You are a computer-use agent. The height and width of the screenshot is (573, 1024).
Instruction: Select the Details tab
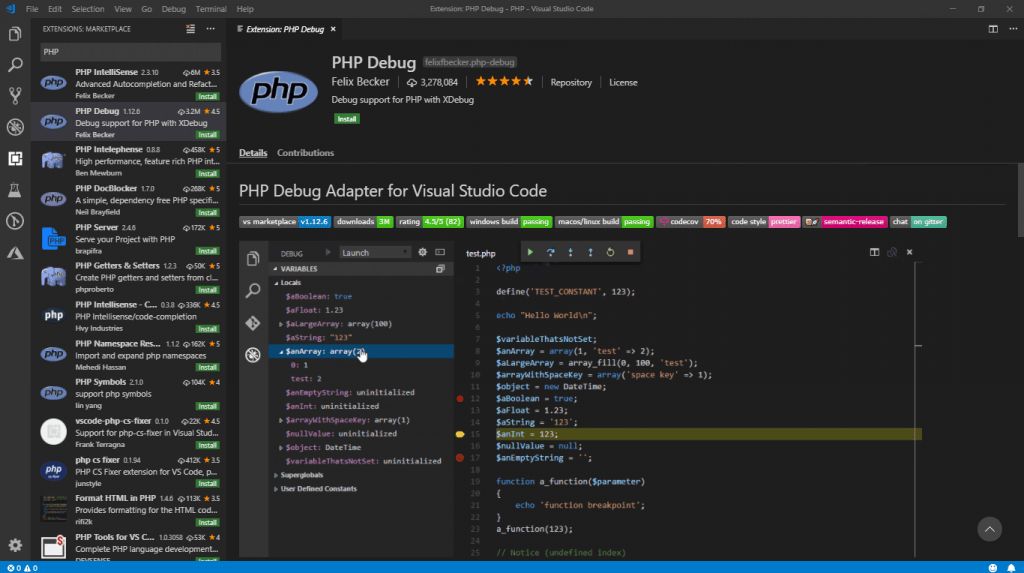click(253, 153)
